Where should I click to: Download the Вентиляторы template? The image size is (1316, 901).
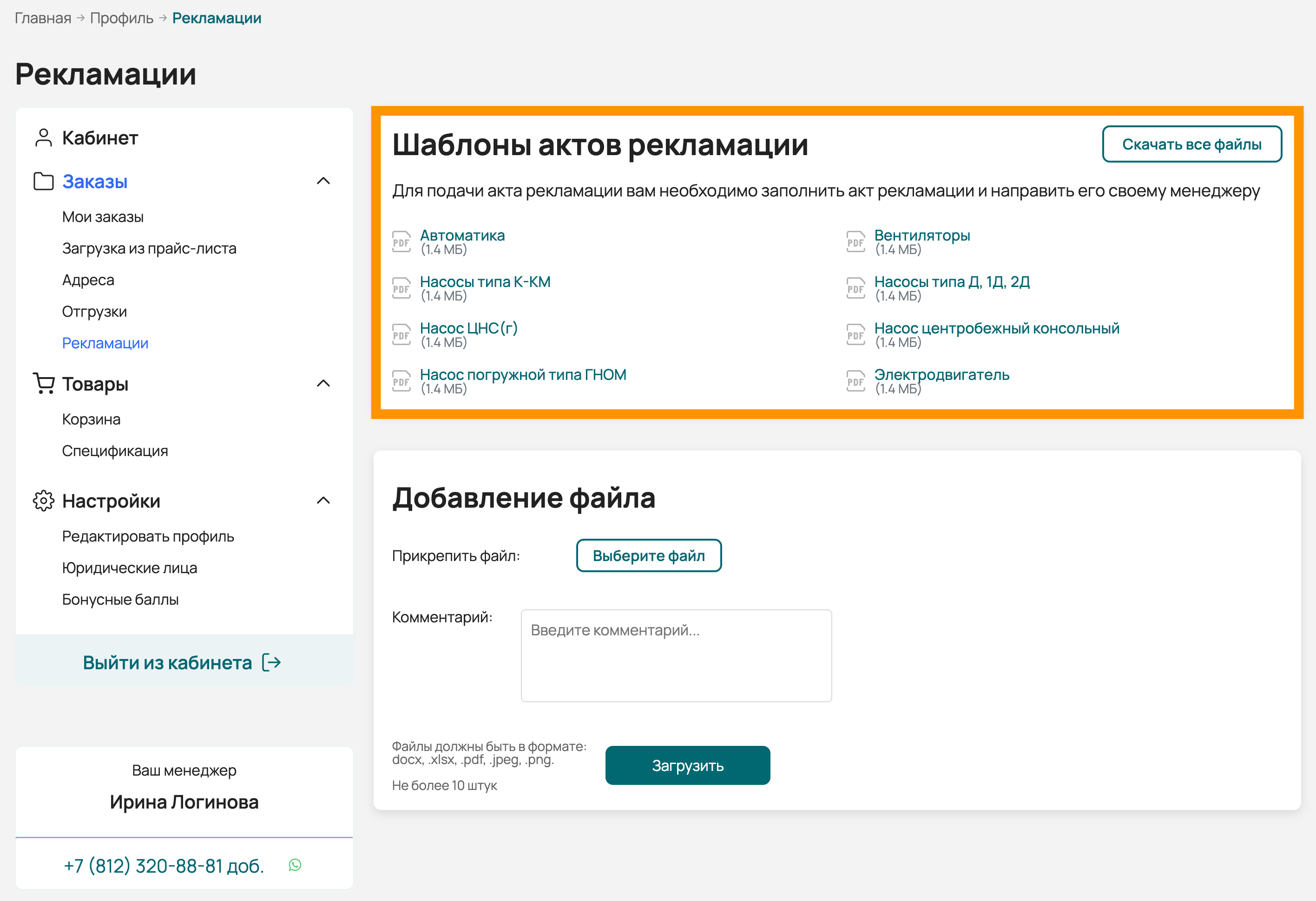[x=922, y=235]
